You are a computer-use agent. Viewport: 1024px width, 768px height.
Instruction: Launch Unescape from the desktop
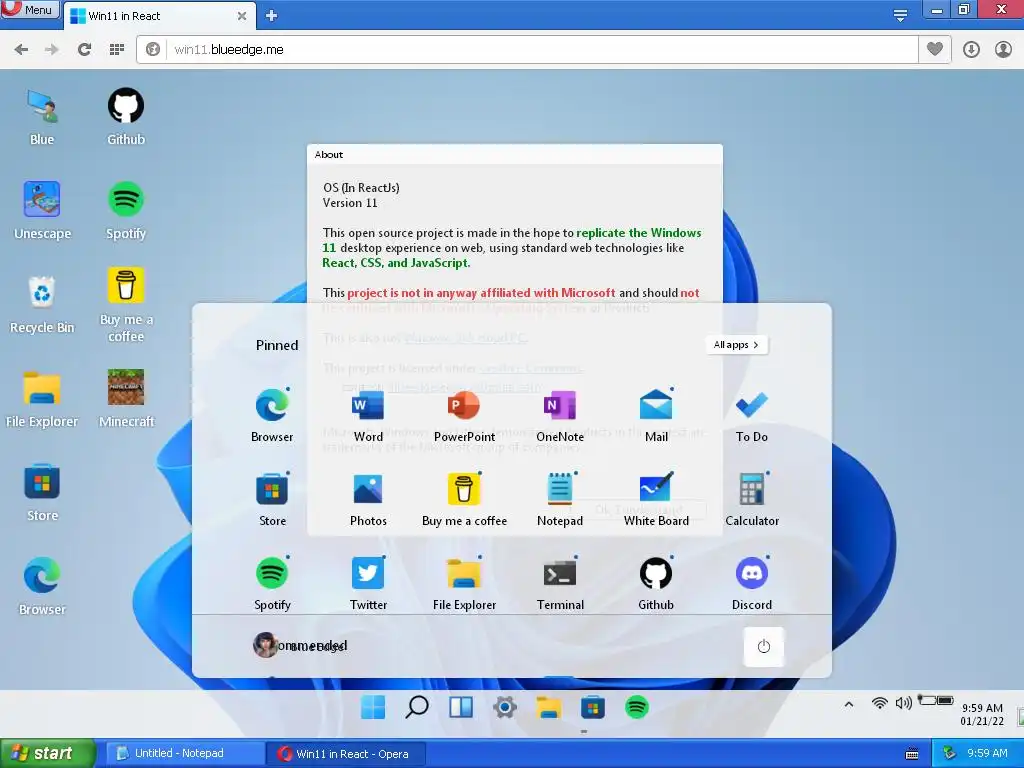tap(42, 211)
